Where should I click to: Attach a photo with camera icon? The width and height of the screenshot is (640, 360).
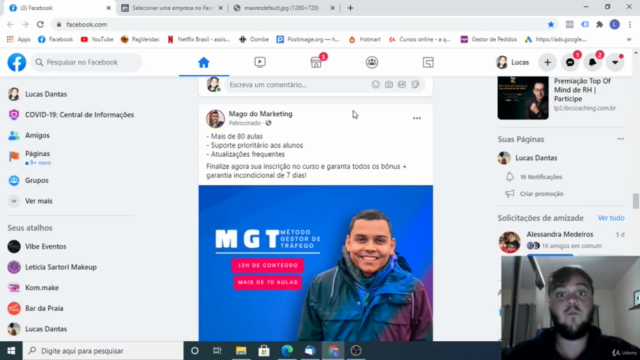point(389,84)
